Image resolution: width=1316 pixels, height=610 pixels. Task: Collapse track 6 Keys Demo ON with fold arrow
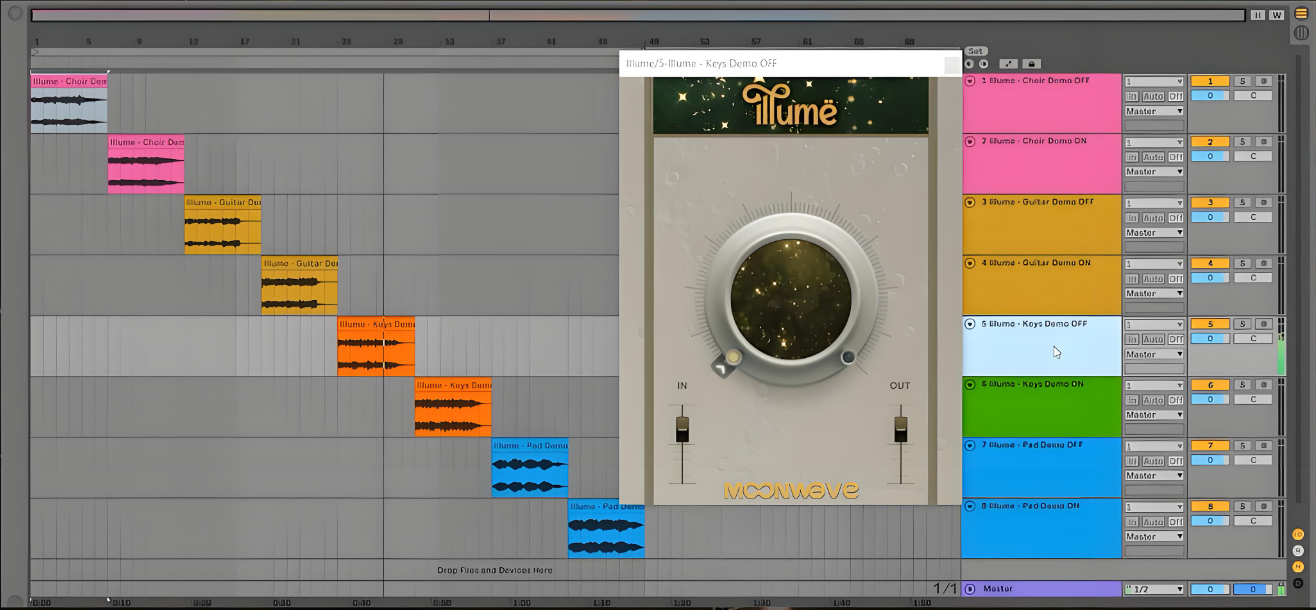[x=970, y=384]
